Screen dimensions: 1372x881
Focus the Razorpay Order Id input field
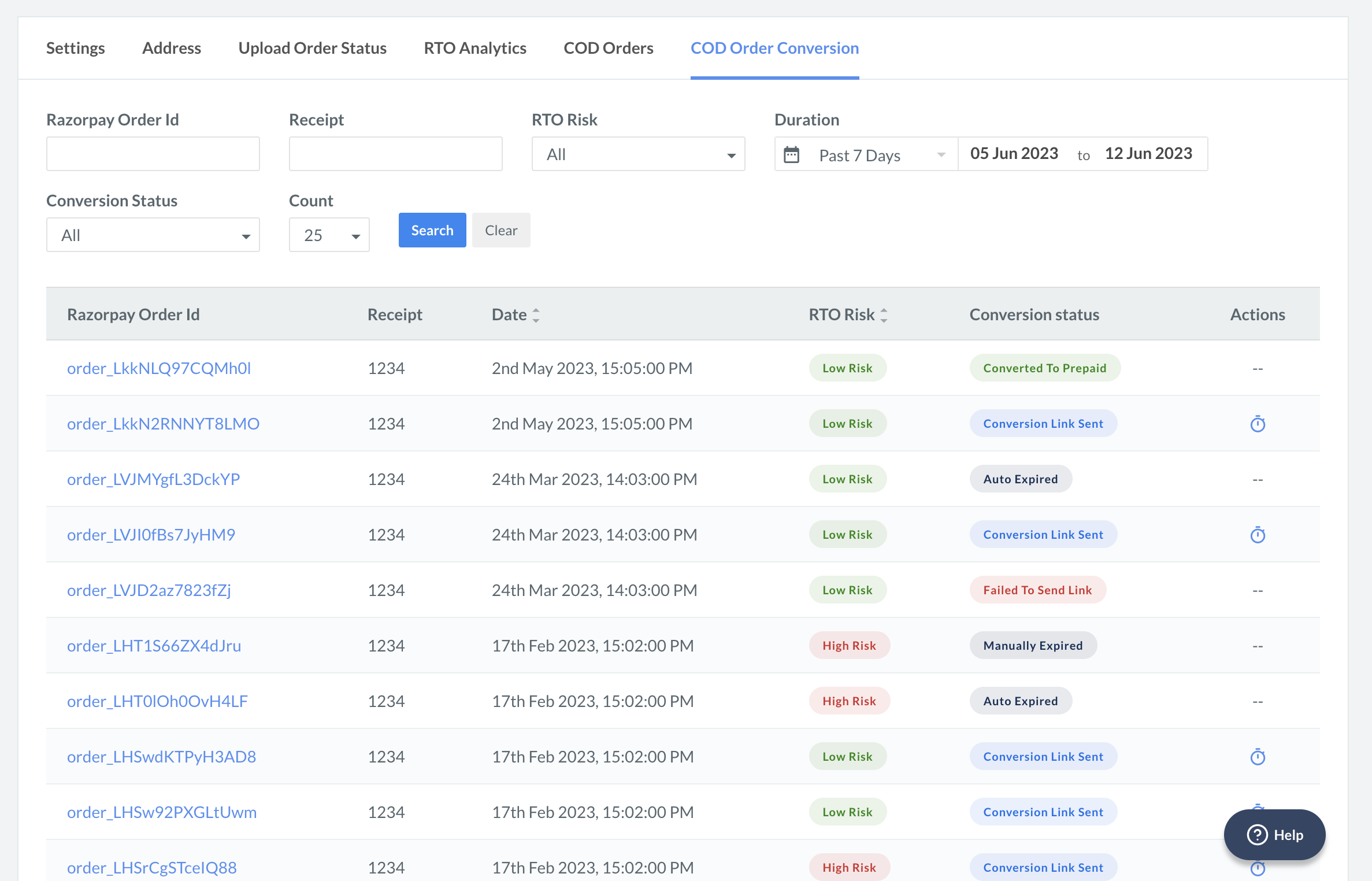[x=153, y=154]
